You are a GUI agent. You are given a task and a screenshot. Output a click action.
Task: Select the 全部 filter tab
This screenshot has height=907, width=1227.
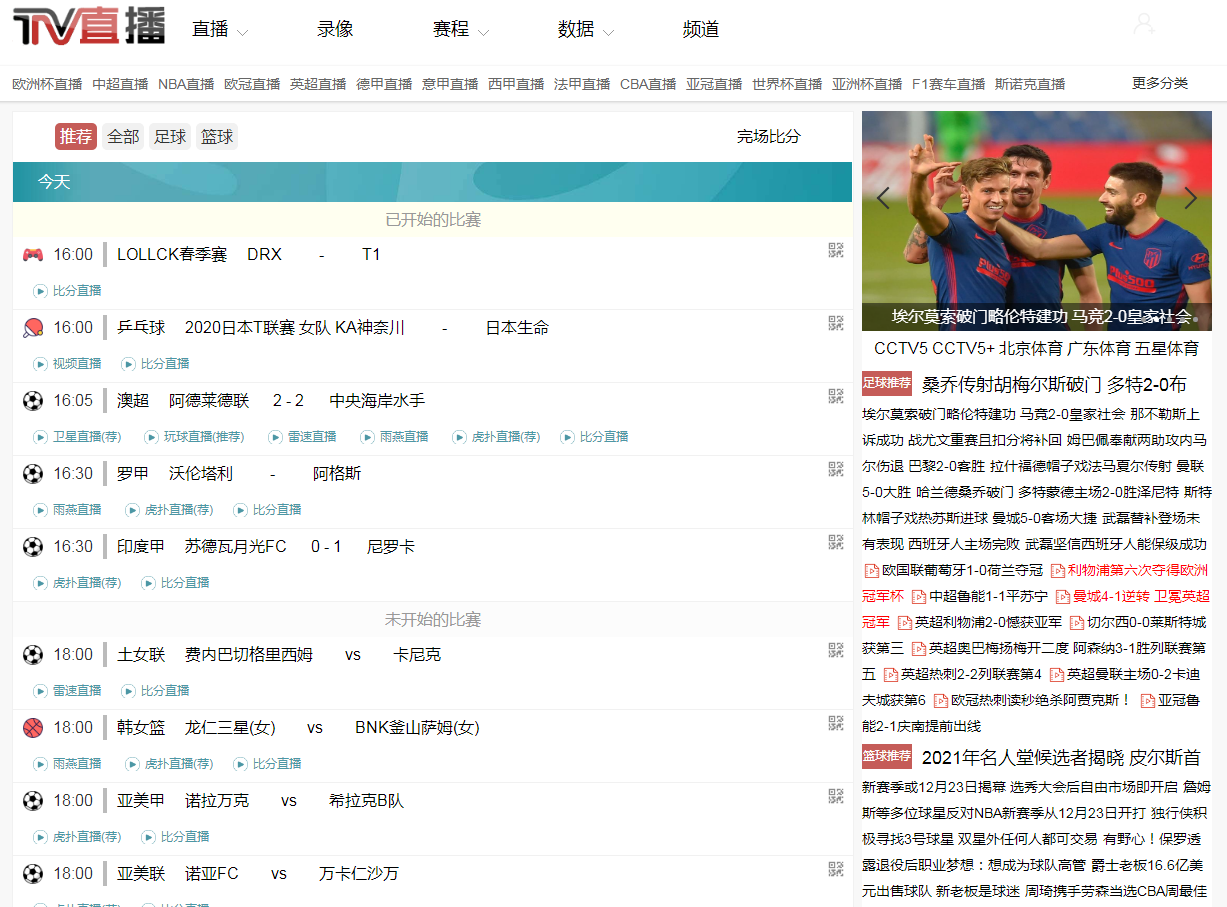pyautogui.click(x=123, y=137)
